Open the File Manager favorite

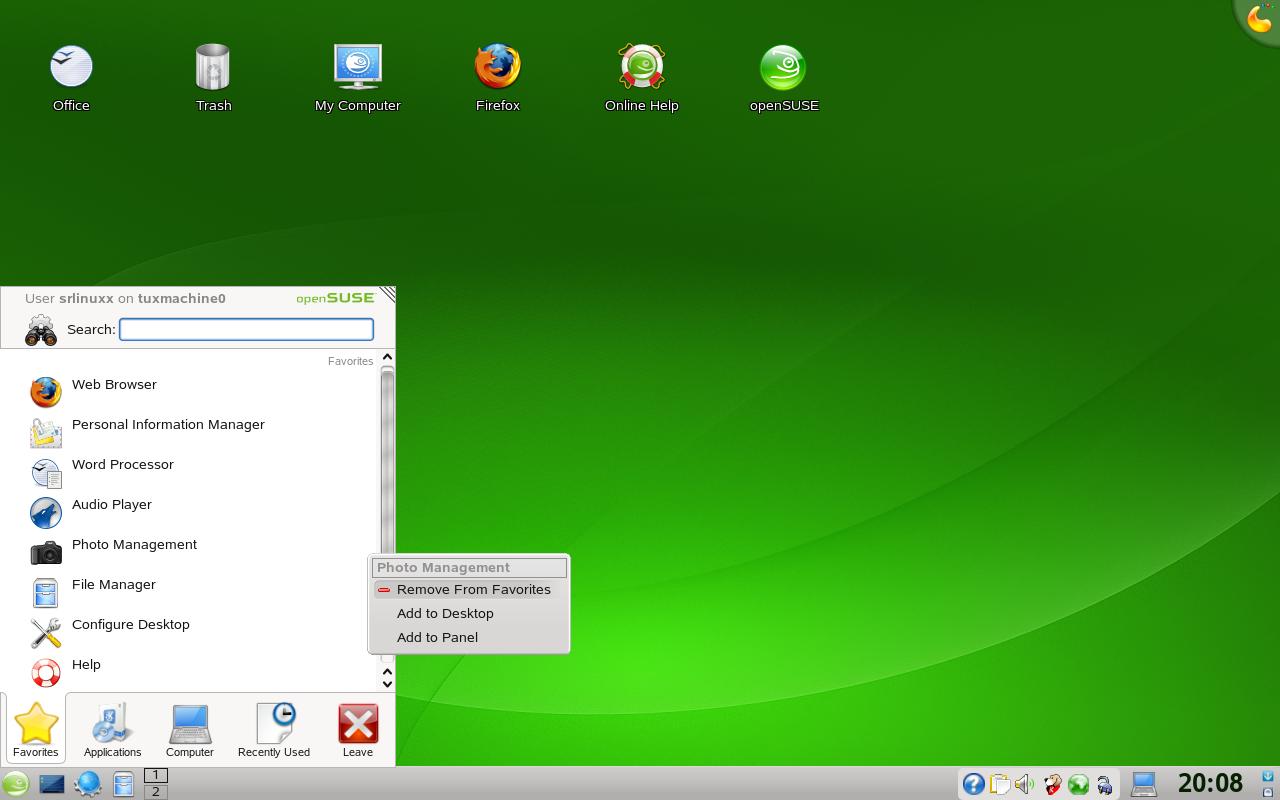click(x=113, y=584)
